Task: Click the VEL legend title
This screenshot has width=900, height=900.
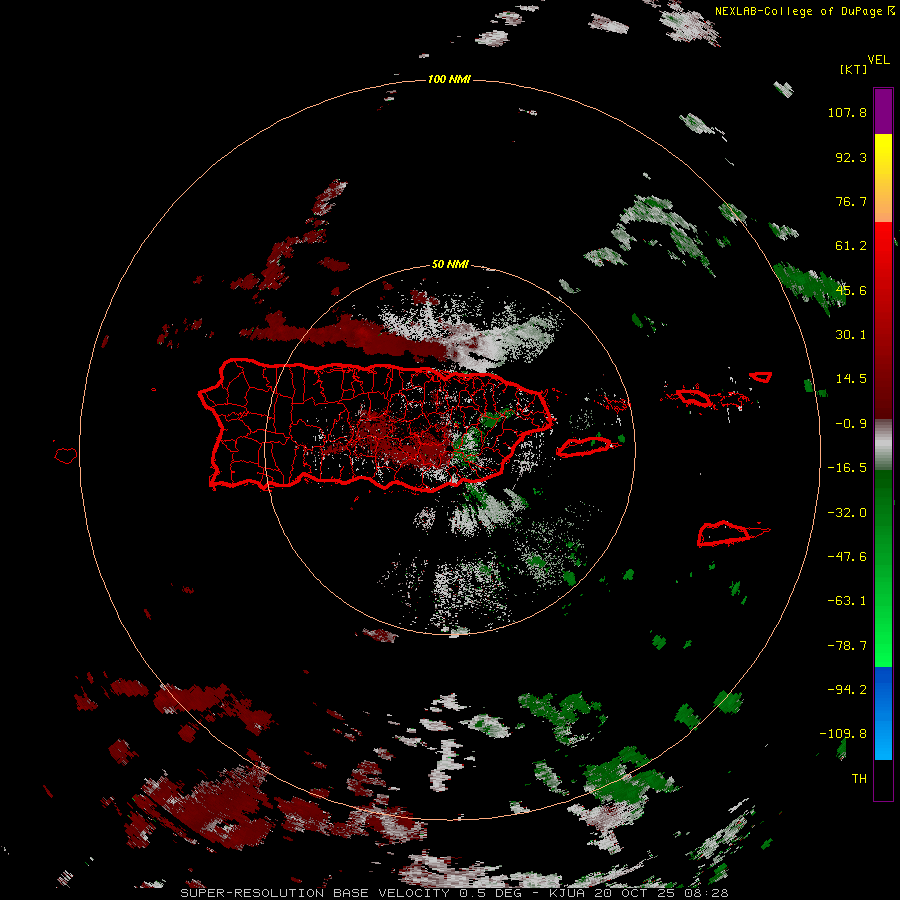Action: (879, 60)
